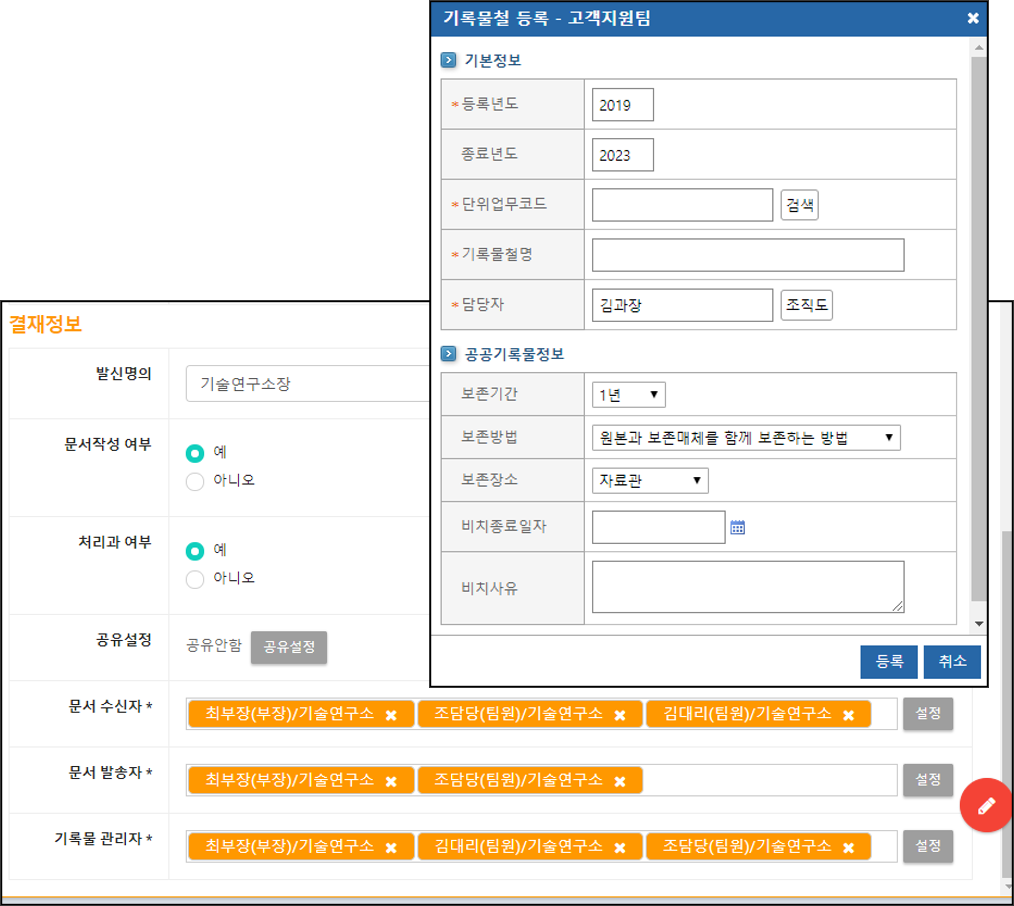Open the 보존기간 dropdown
Screen dimensions: 1014x906
point(628,395)
